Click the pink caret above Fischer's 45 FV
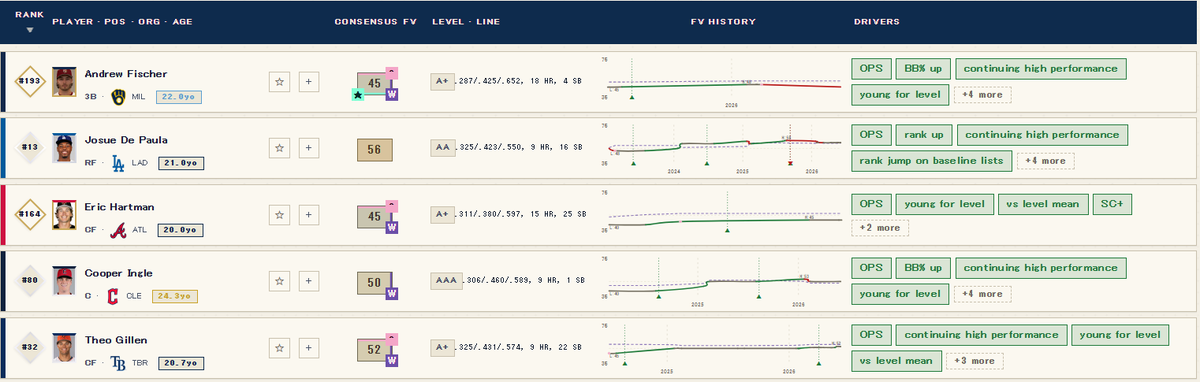 (x=392, y=73)
